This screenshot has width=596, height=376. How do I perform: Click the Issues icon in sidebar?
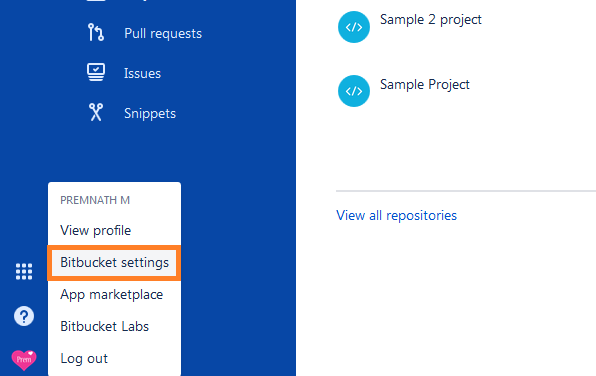[x=96, y=72]
